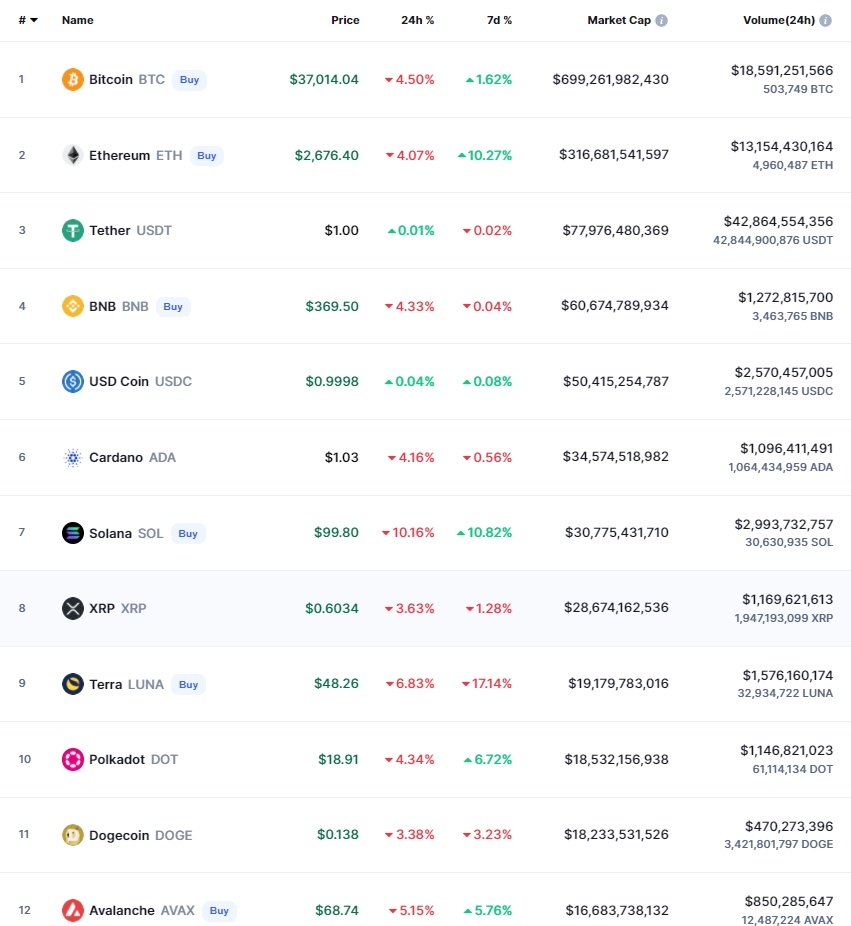This screenshot has height=926, width=851.
Task: Click the Tether green logo icon
Action: tap(73, 230)
